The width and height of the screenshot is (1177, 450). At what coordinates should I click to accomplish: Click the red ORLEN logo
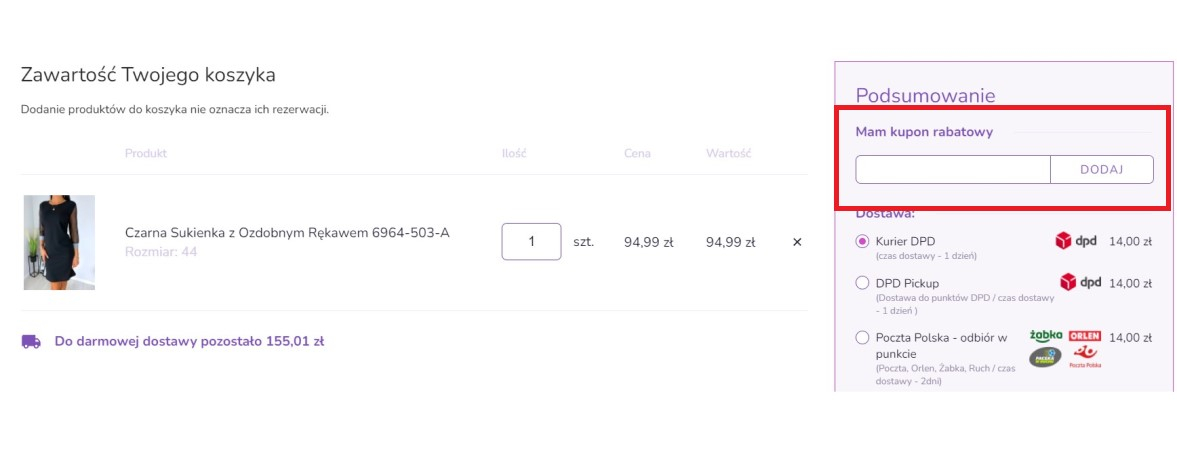pos(1085,335)
